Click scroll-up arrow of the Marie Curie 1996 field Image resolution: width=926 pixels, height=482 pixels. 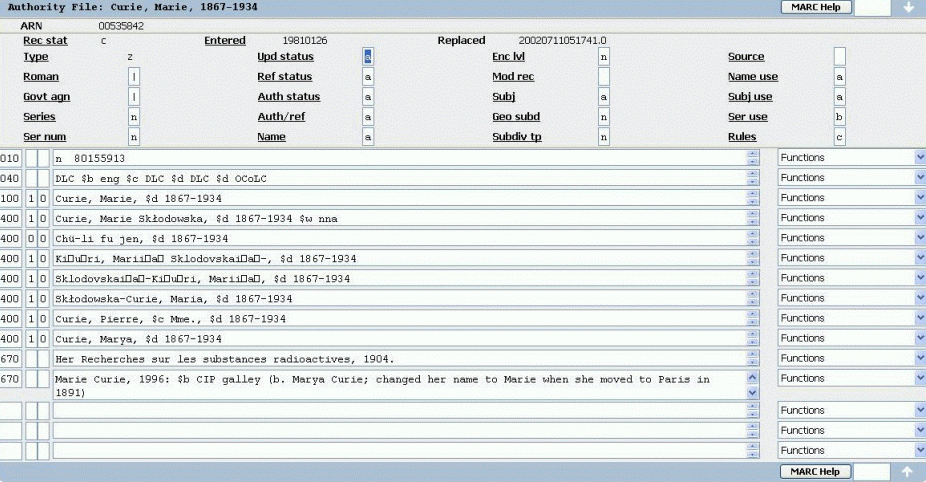(x=754, y=376)
